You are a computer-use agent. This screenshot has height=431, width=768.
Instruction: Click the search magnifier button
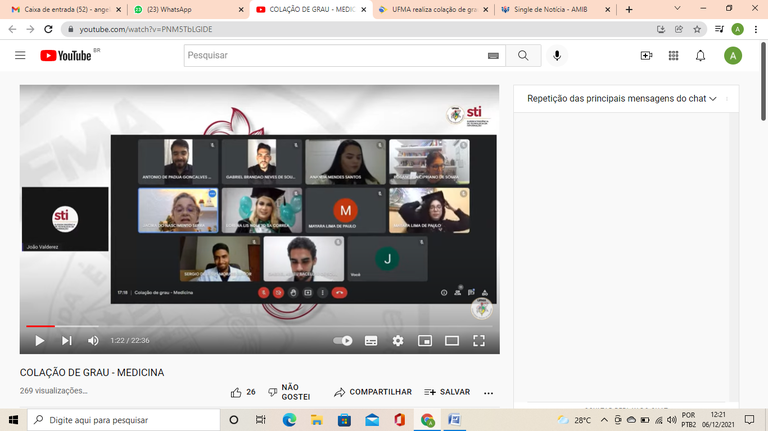pyautogui.click(x=522, y=56)
